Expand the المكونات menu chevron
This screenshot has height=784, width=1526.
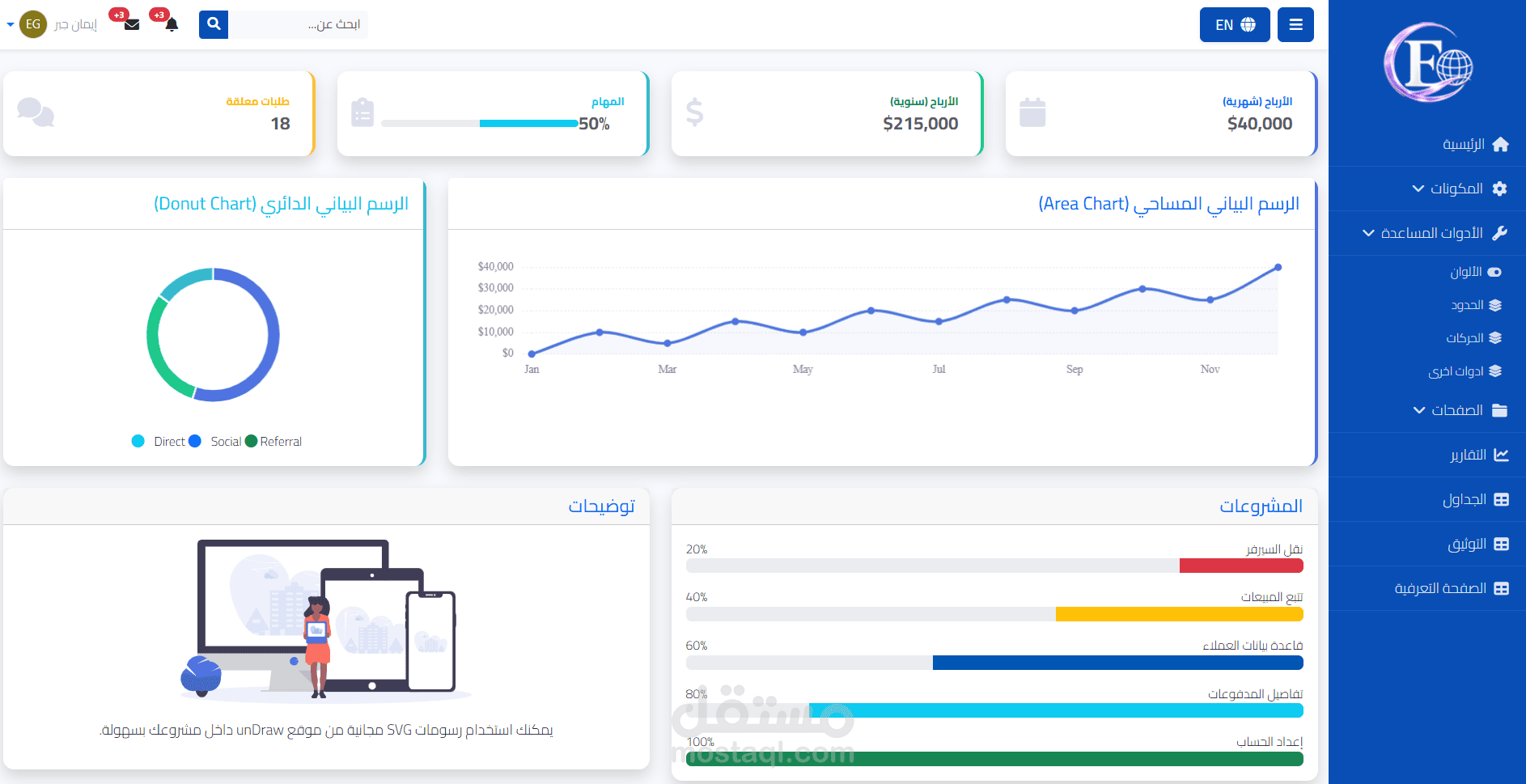(1418, 189)
